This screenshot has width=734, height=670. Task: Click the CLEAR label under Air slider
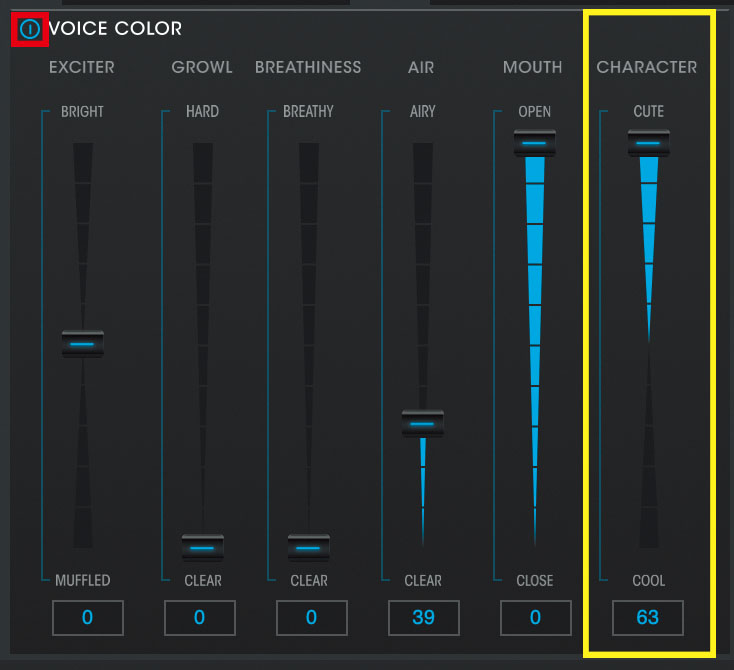(x=423, y=581)
